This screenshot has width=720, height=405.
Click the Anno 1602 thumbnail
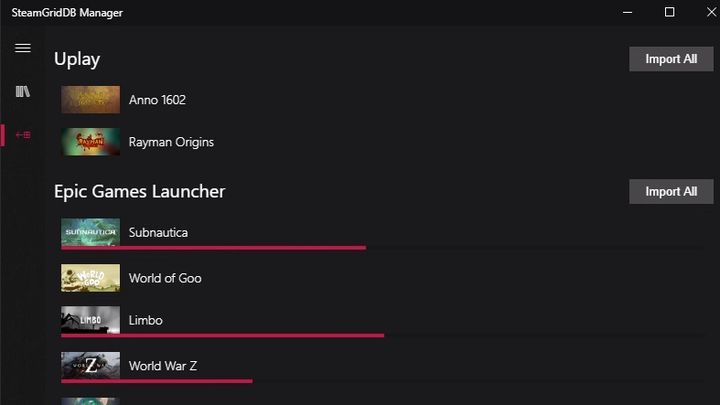(x=90, y=100)
